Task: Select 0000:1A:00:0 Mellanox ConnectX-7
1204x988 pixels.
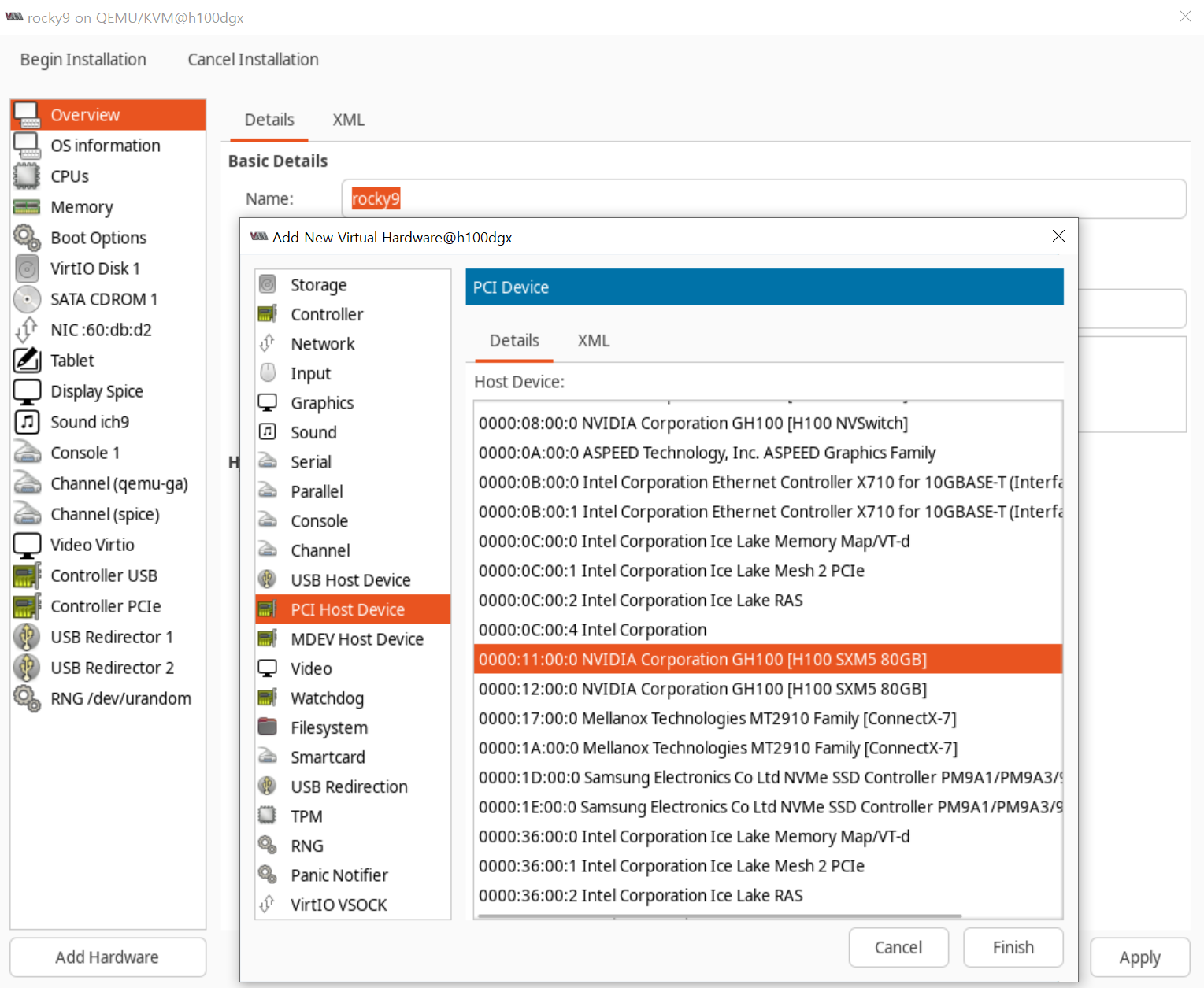Action: coord(768,748)
